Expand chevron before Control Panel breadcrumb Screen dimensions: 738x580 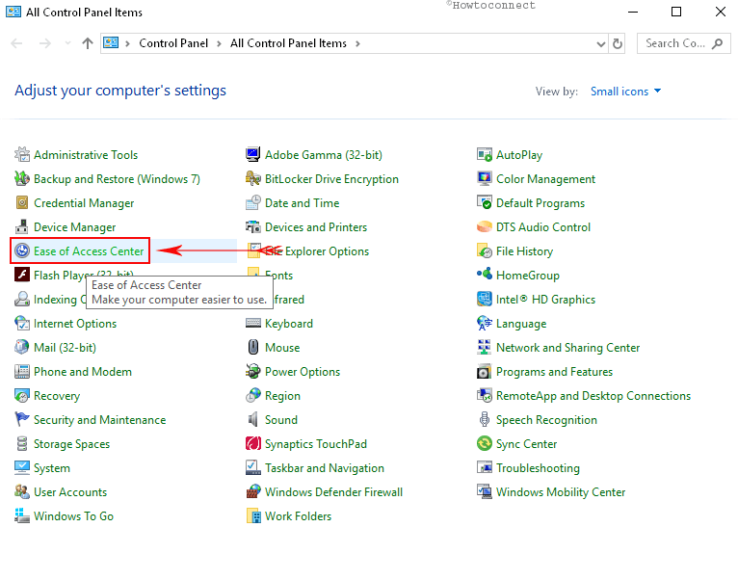pyautogui.click(x=127, y=44)
